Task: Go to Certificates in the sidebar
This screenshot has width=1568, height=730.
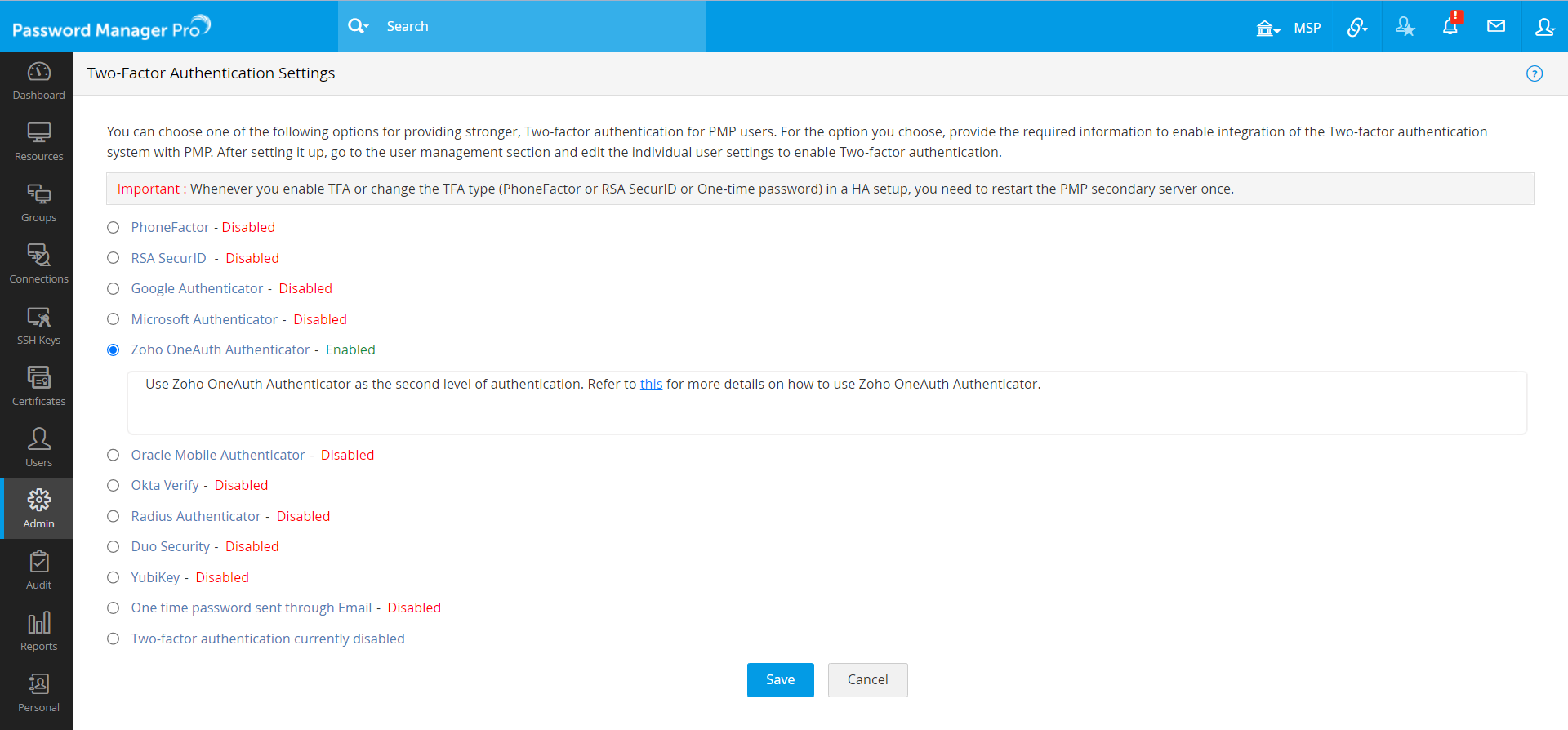Action: tap(38, 386)
